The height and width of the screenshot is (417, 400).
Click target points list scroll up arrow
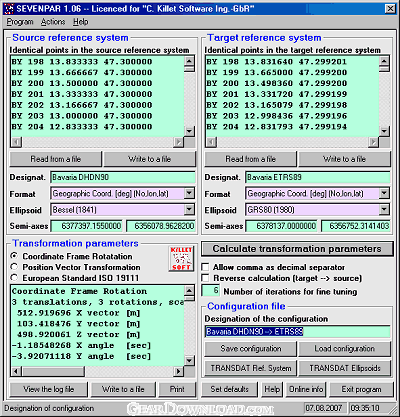tap(384, 61)
